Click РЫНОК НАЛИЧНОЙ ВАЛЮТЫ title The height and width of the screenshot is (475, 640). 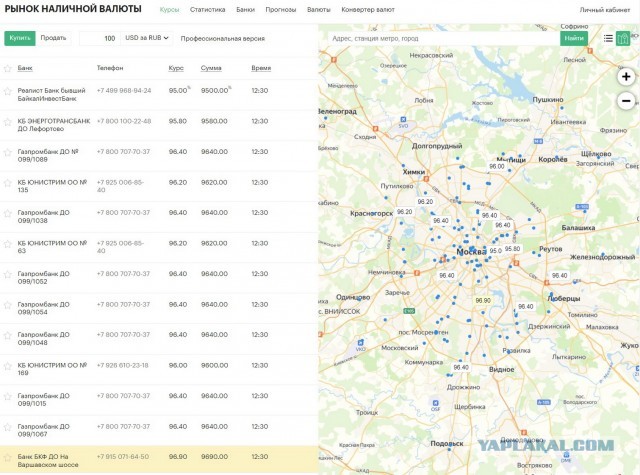pyautogui.click(x=73, y=9)
